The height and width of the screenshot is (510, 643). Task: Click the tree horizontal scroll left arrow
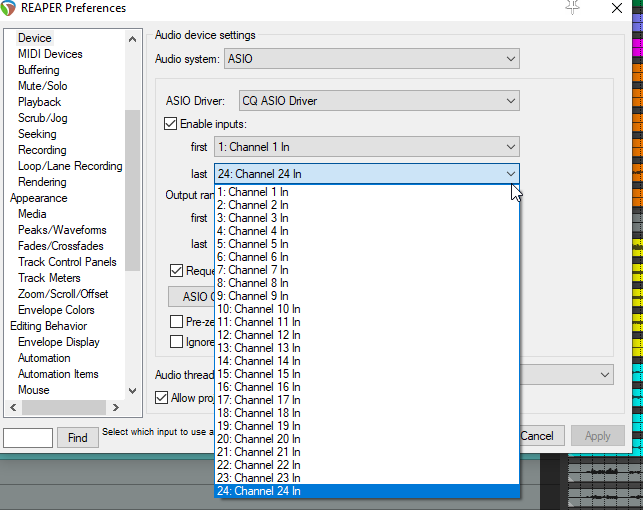pyautogui.click(x=13, y=407)
